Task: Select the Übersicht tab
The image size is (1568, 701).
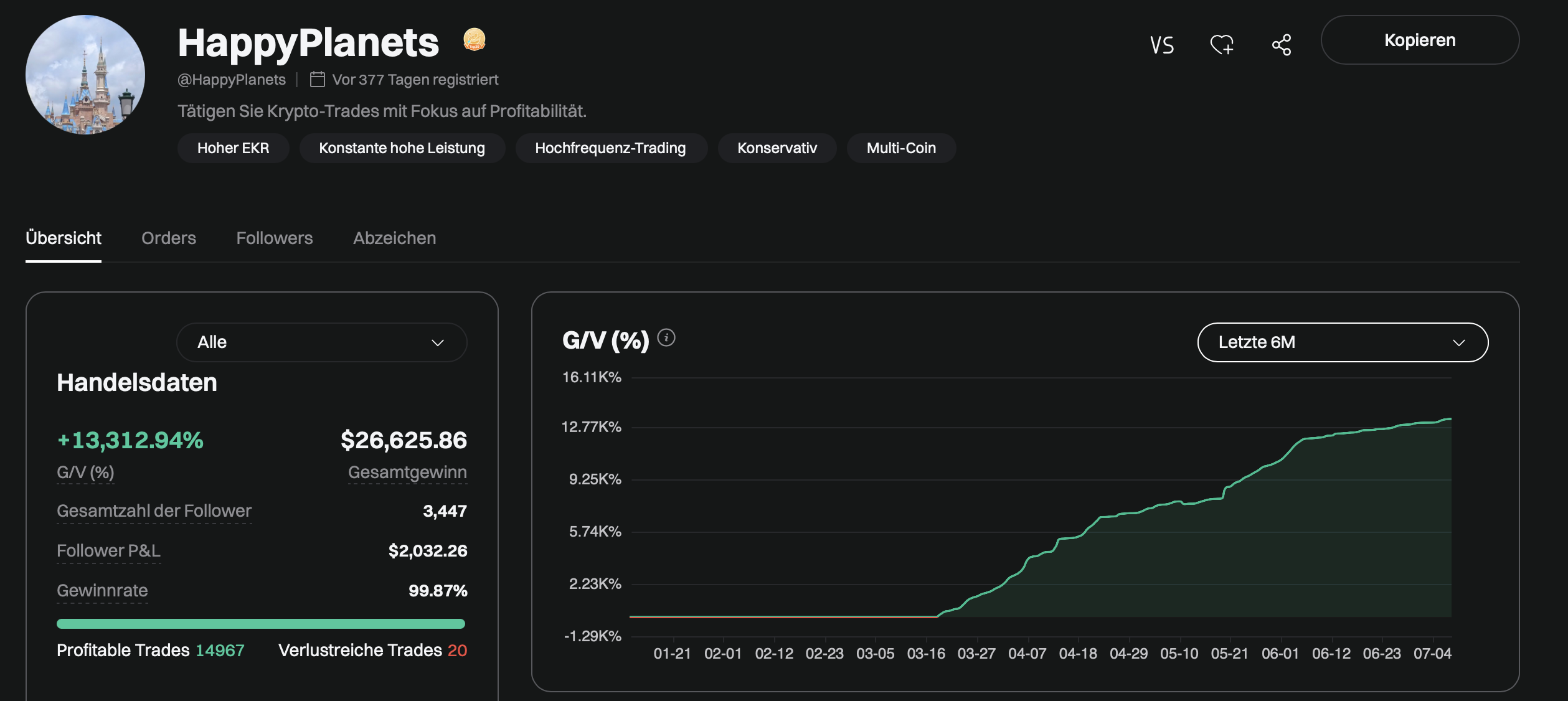Action: [63, 238]
